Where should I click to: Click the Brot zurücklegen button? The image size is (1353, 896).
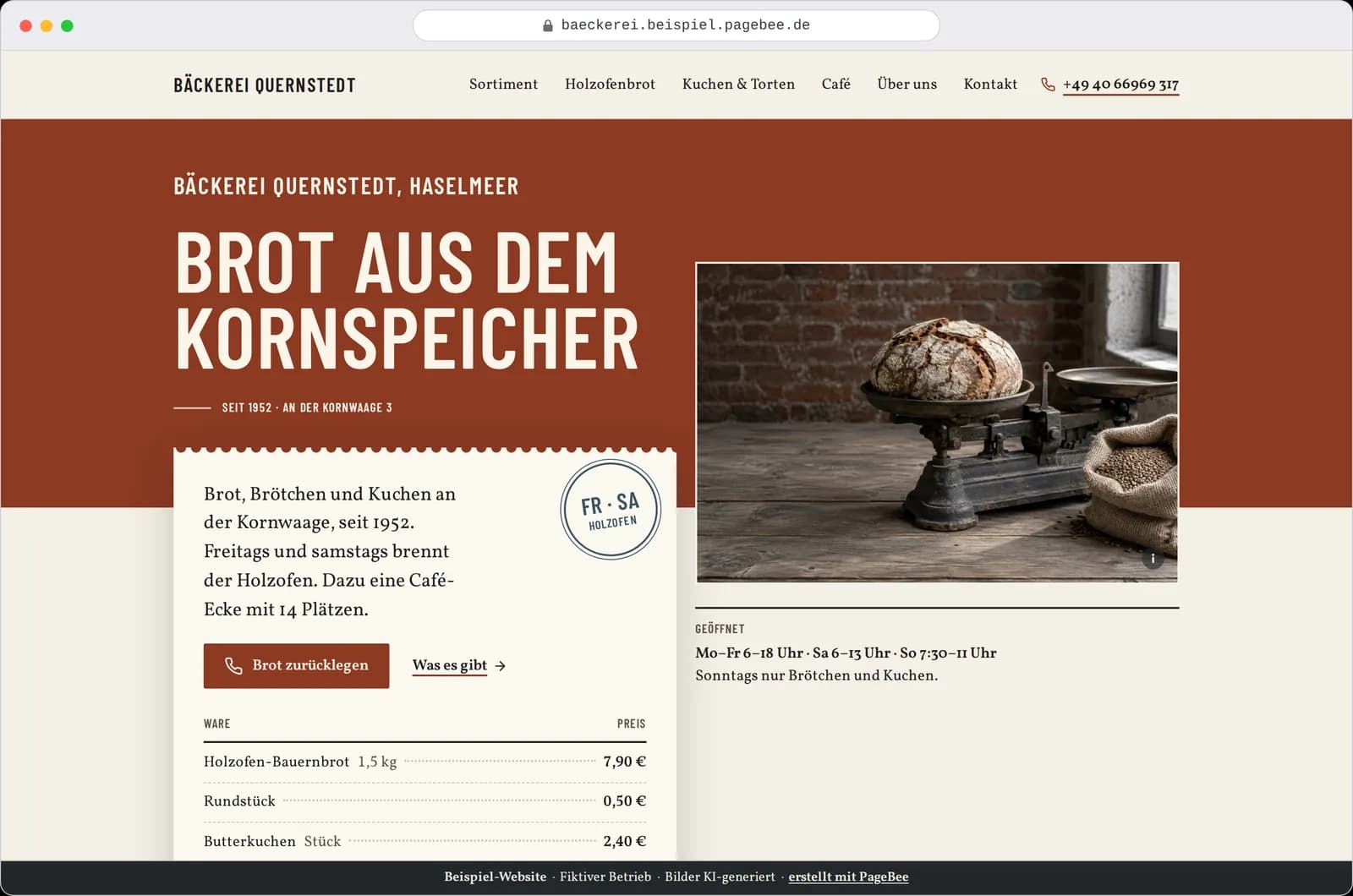296,666
